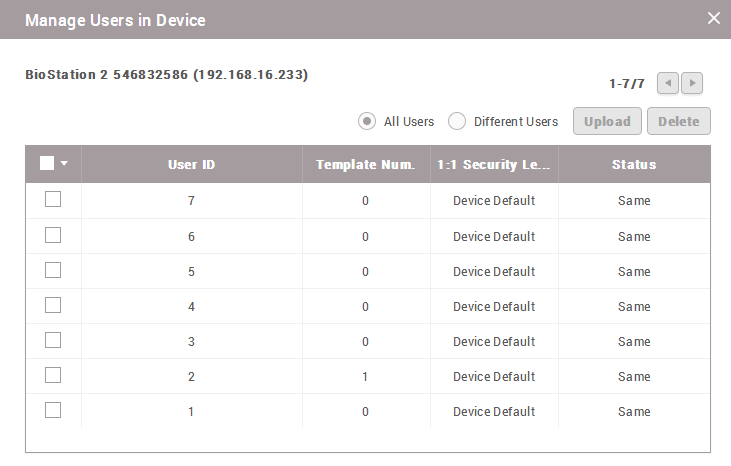Open the dropdown arrow beside header checkbox

pyautogui.click(x=64, y=164)
